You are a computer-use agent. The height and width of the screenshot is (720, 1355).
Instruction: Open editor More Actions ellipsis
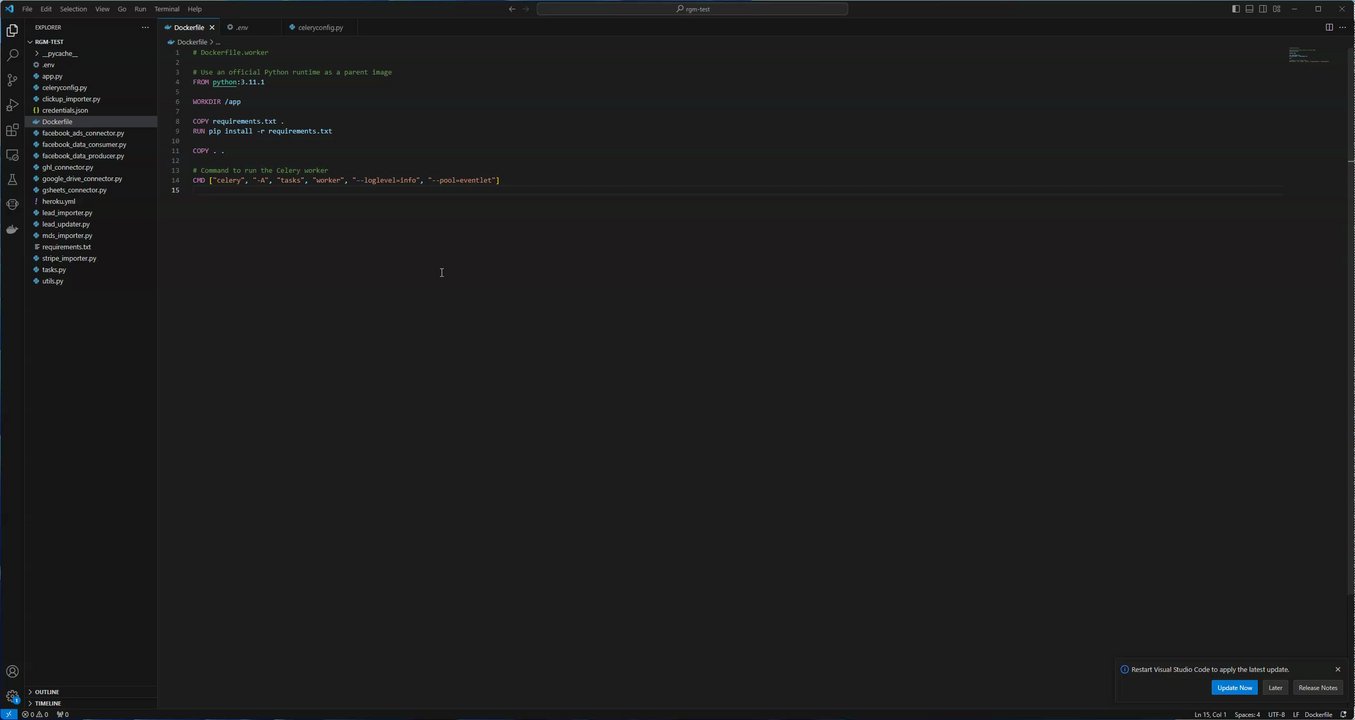(x=1342, y=27)
